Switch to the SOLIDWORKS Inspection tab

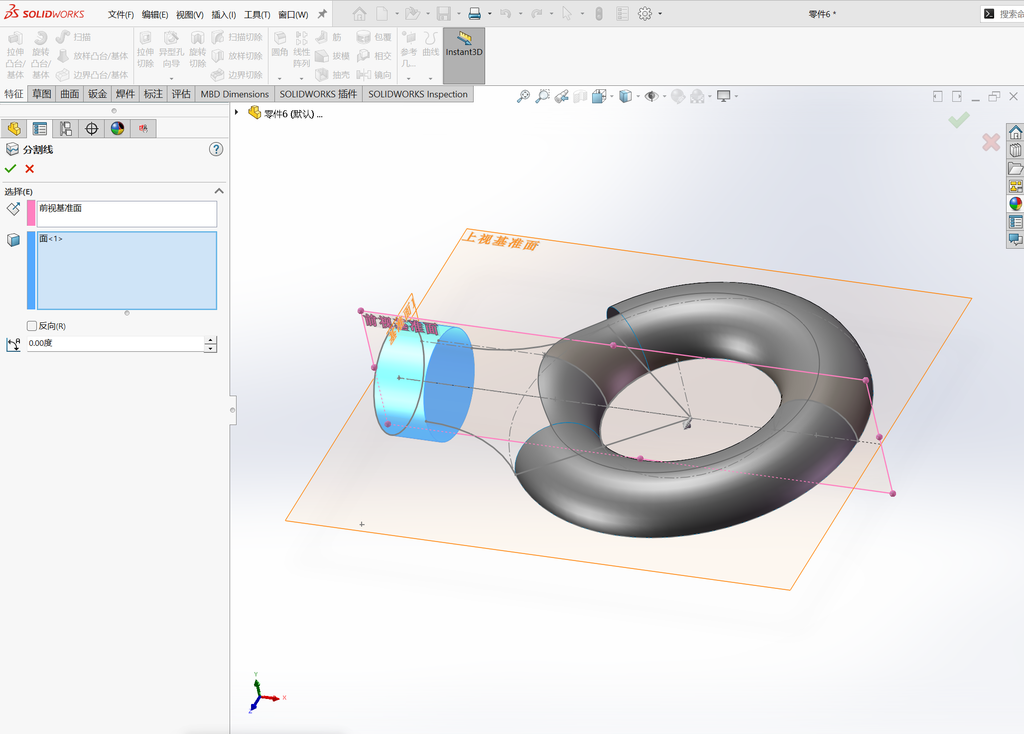click(x=418, y=94)
